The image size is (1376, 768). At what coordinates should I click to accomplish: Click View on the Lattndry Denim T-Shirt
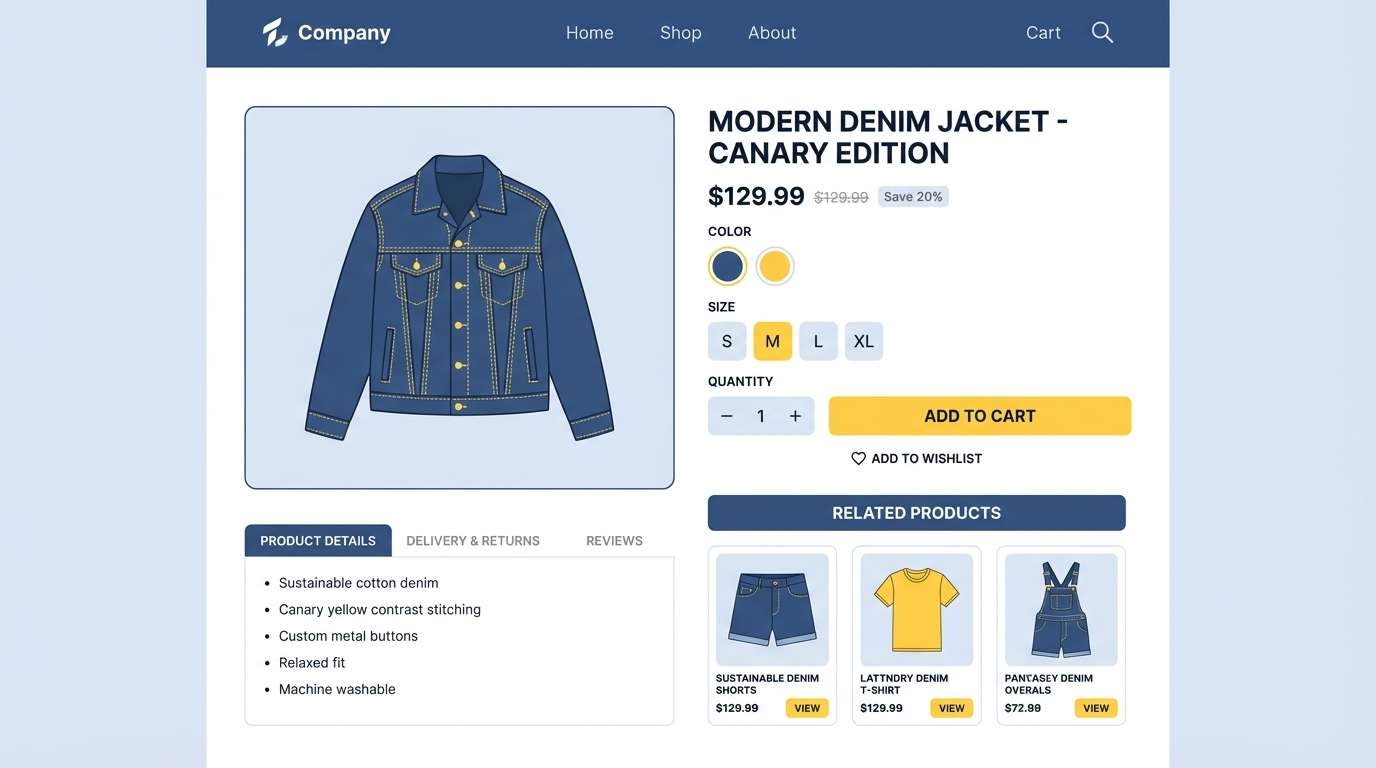coord(950,707)
